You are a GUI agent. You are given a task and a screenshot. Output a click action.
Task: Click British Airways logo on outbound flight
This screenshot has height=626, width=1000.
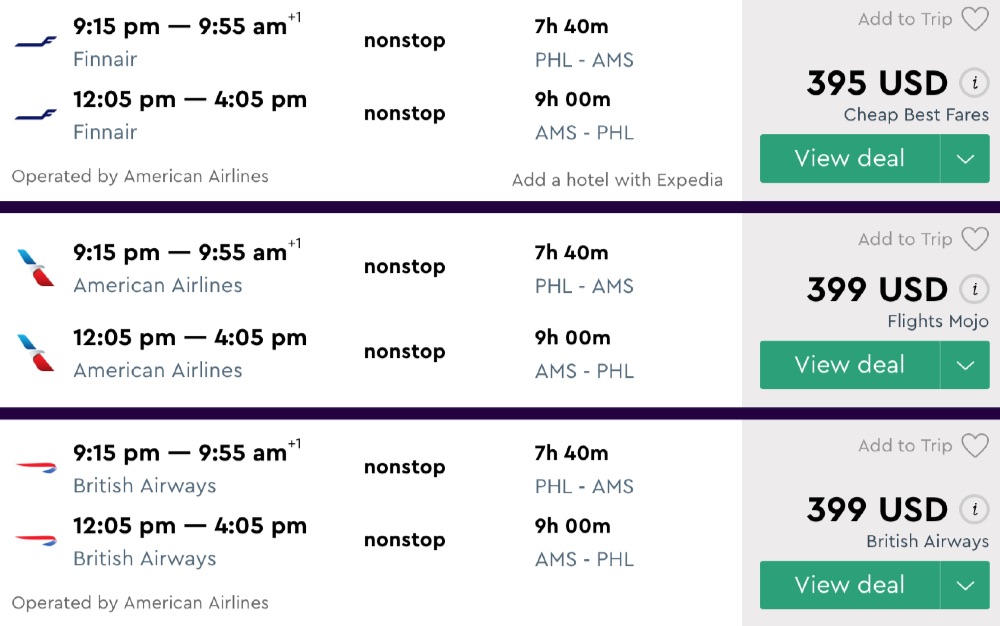(x=36, y=467)
